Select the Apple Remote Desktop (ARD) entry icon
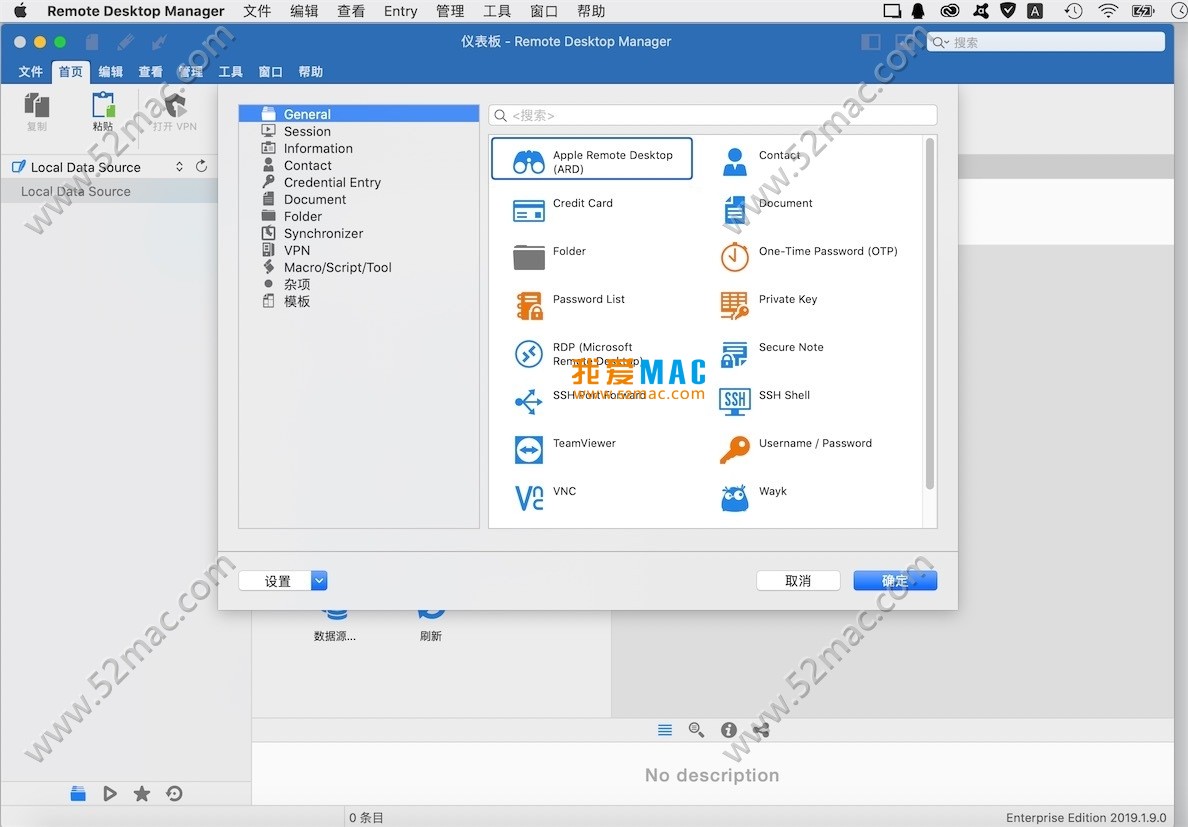 coord(528,161)
